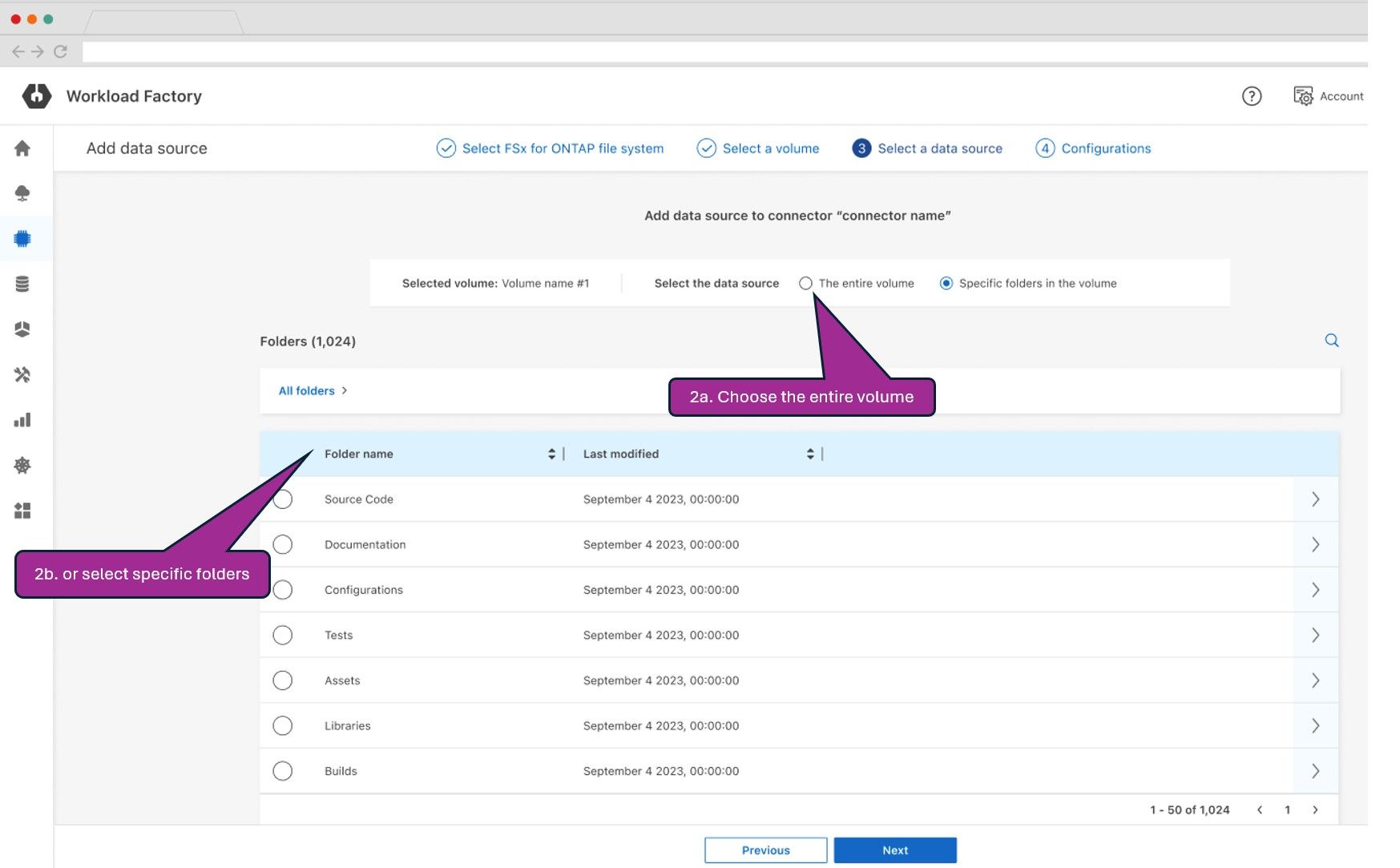This screenshot has height=868, width=1400.
Task: Sort by Last modified using sort arrows
Action: click(x=810, y=453)
